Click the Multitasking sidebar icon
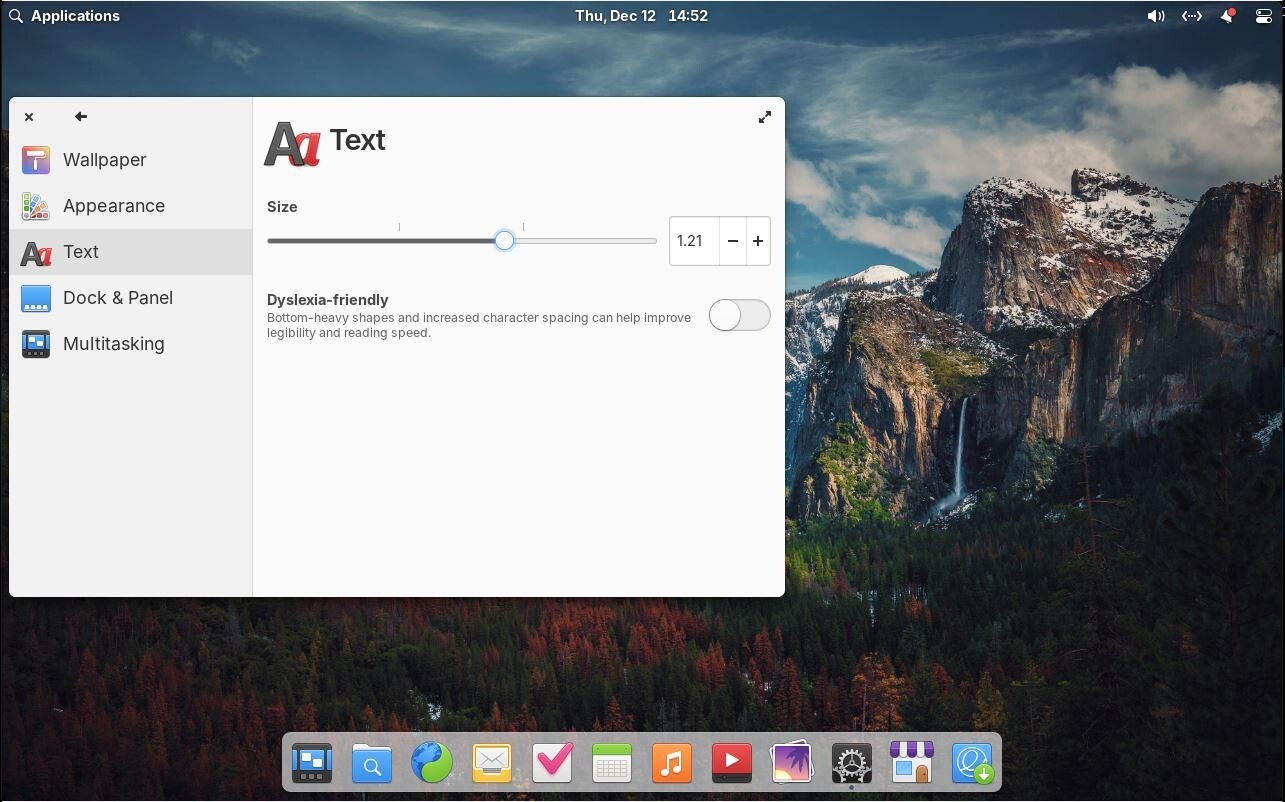Viewport: 1285px width, 802px height. (x=36, y=344)
